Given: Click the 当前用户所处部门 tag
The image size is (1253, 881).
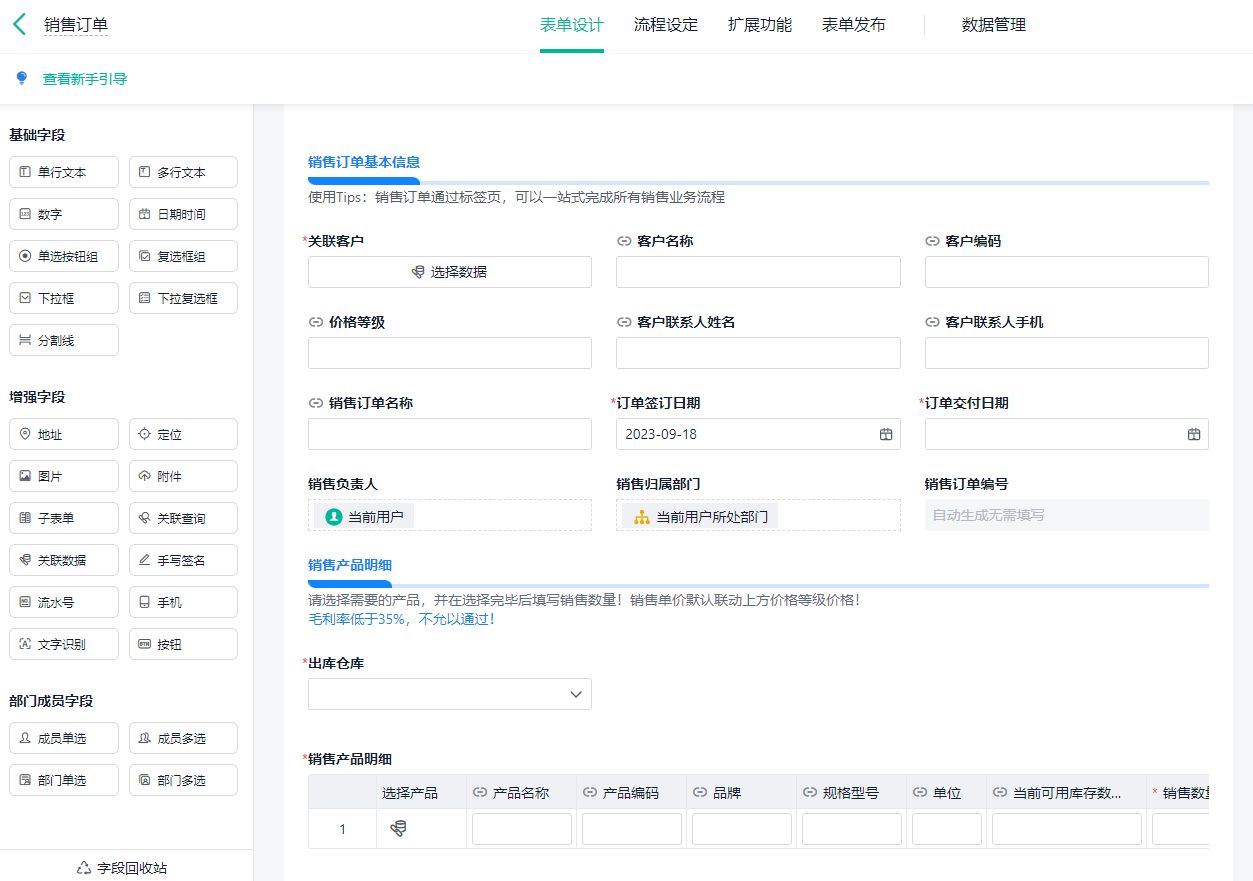Looking at the screenshot, I should (x=701, y=516).
